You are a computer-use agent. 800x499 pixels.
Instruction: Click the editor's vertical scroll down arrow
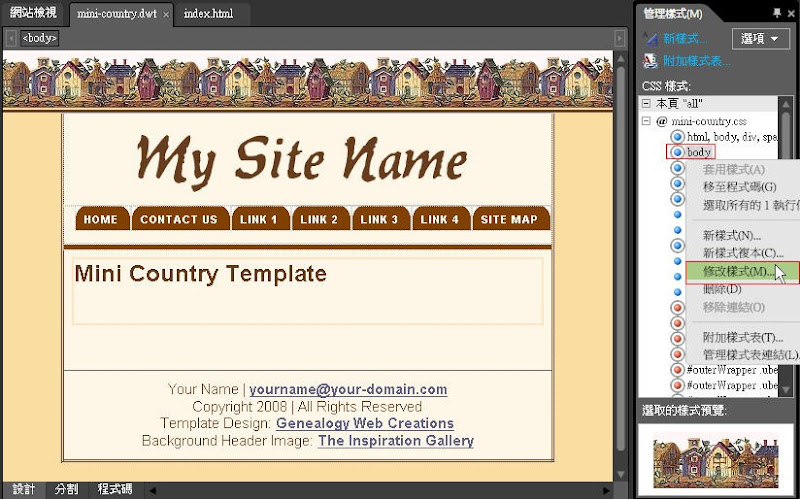620,474
